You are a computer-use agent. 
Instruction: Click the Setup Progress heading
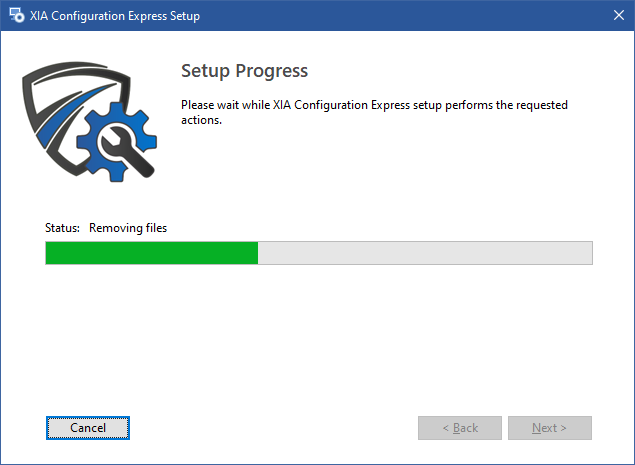[x=244, y=71]
